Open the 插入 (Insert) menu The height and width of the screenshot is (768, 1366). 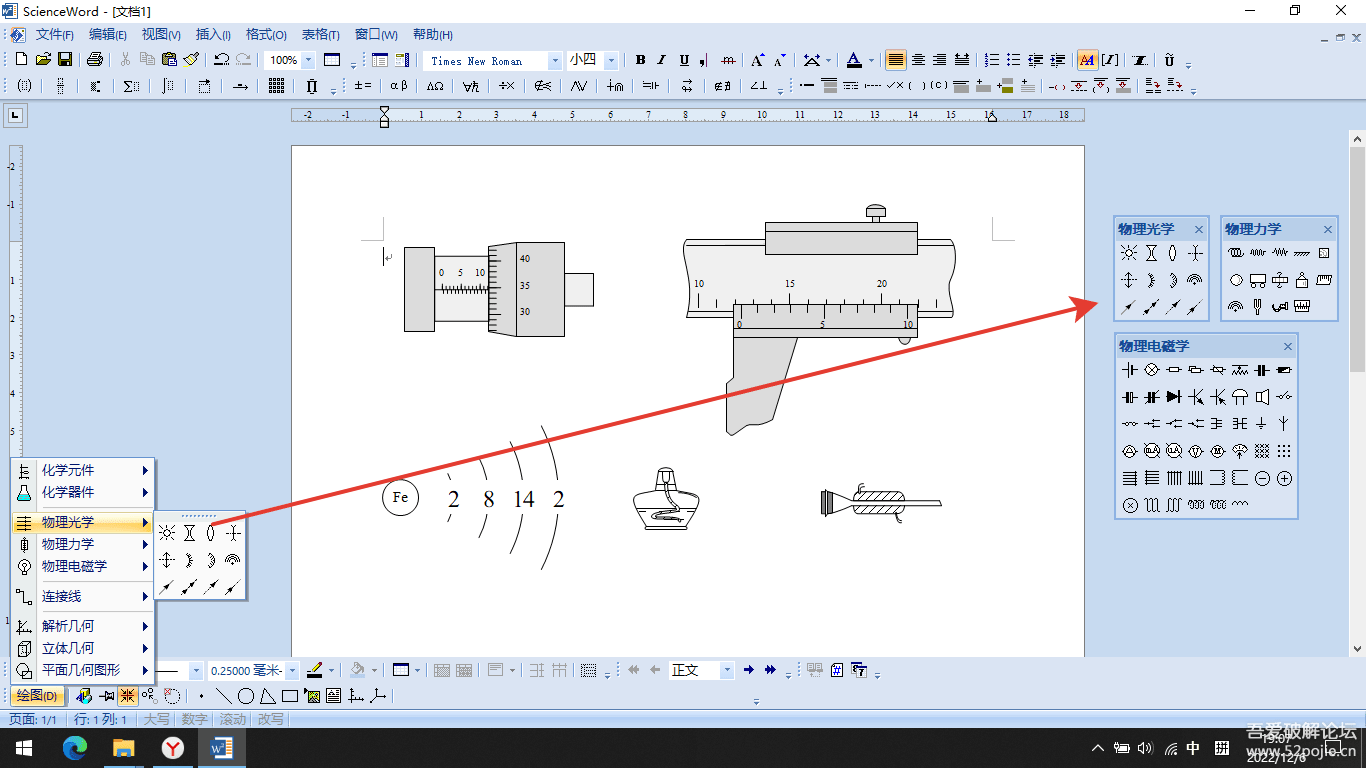[x=213, y=35]
